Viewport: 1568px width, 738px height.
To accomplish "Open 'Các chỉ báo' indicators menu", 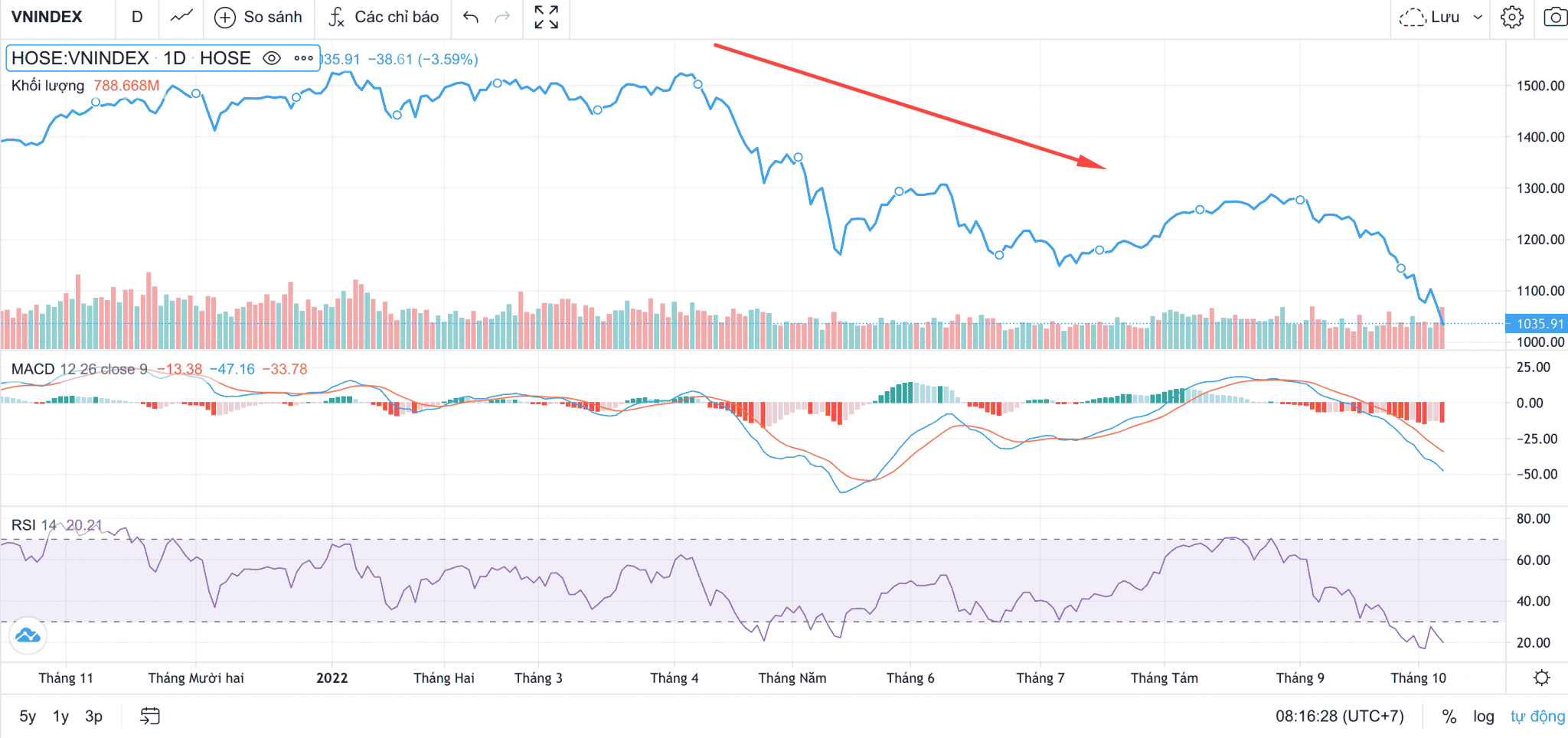I will pyautogui.click(x=384, y=17).
